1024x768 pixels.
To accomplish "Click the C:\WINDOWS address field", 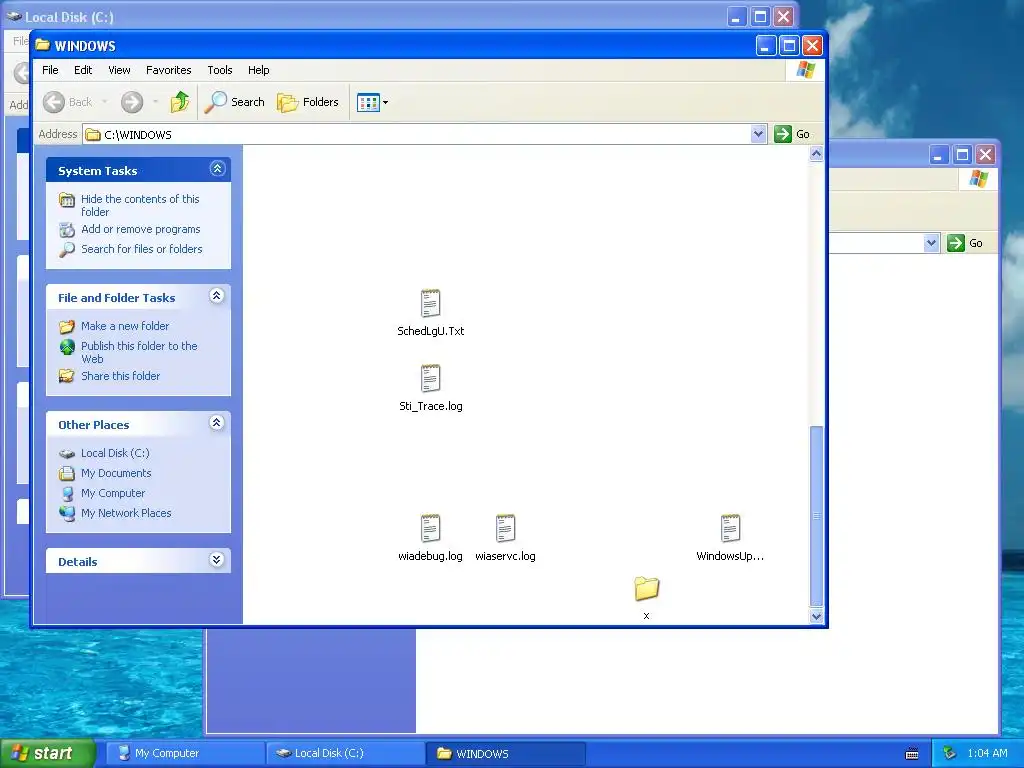I will (x=417, y=135).
